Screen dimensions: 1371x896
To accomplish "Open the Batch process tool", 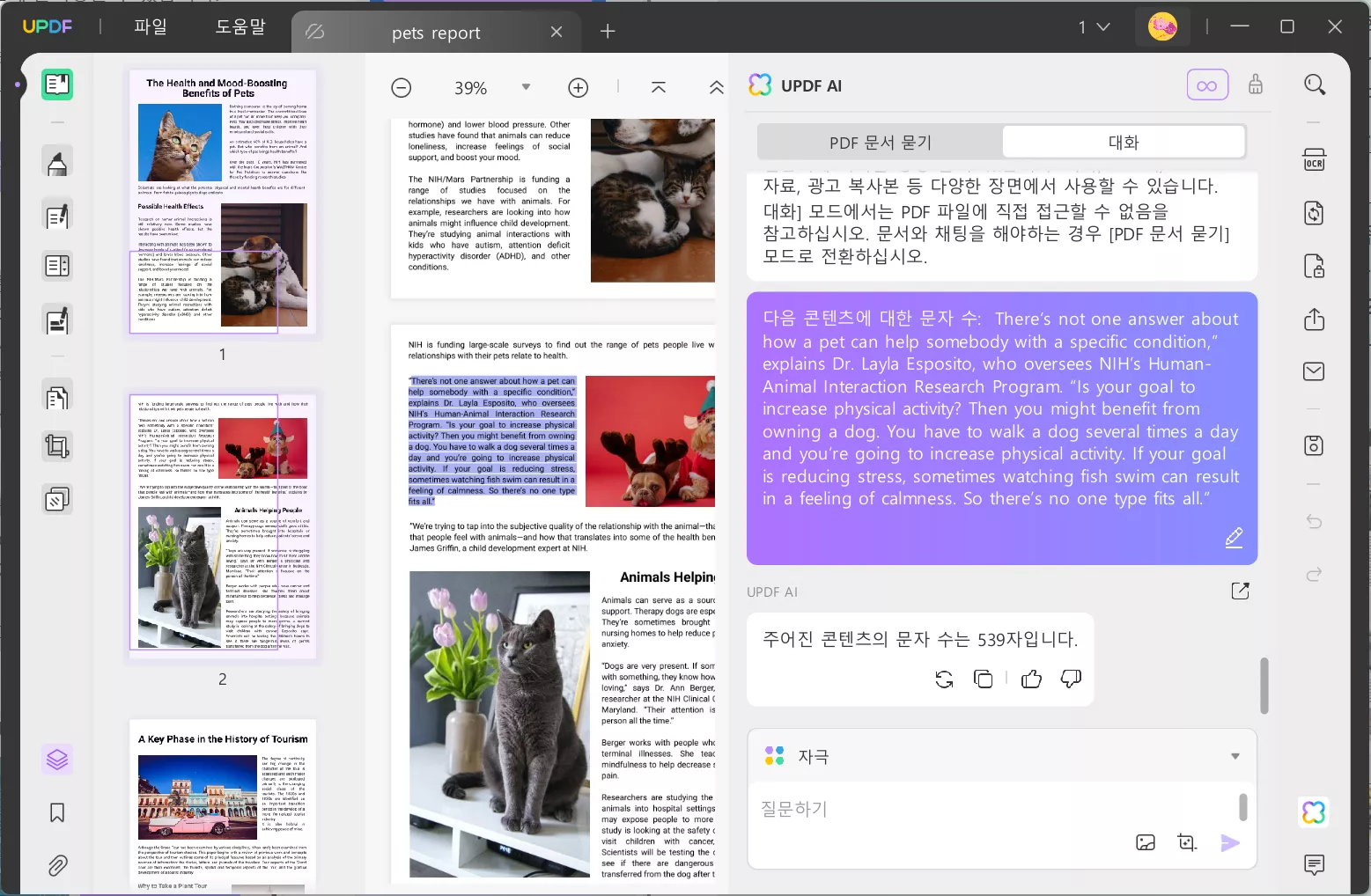I will click(57, 500).
